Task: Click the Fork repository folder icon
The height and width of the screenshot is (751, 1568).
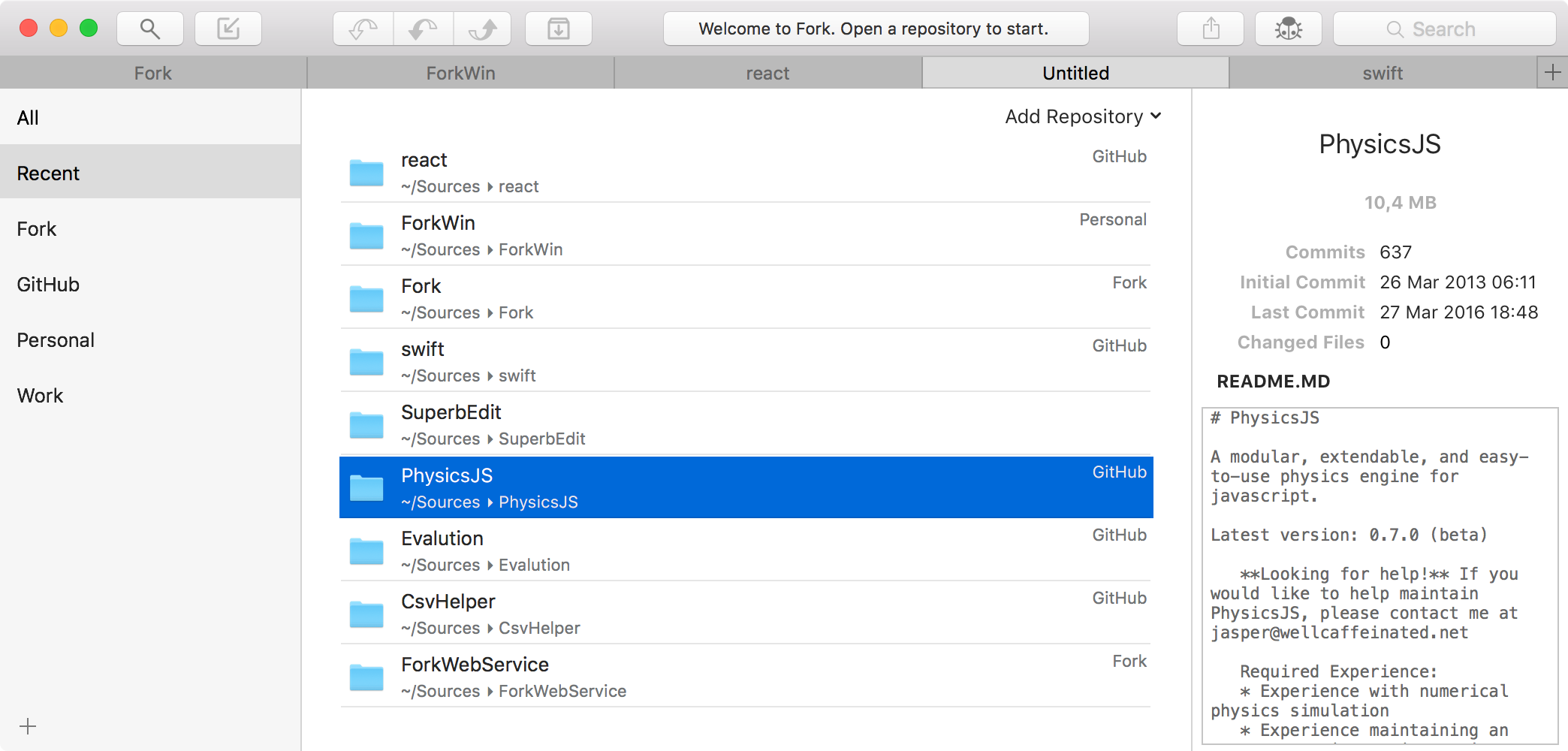Action: click(366, 298)
